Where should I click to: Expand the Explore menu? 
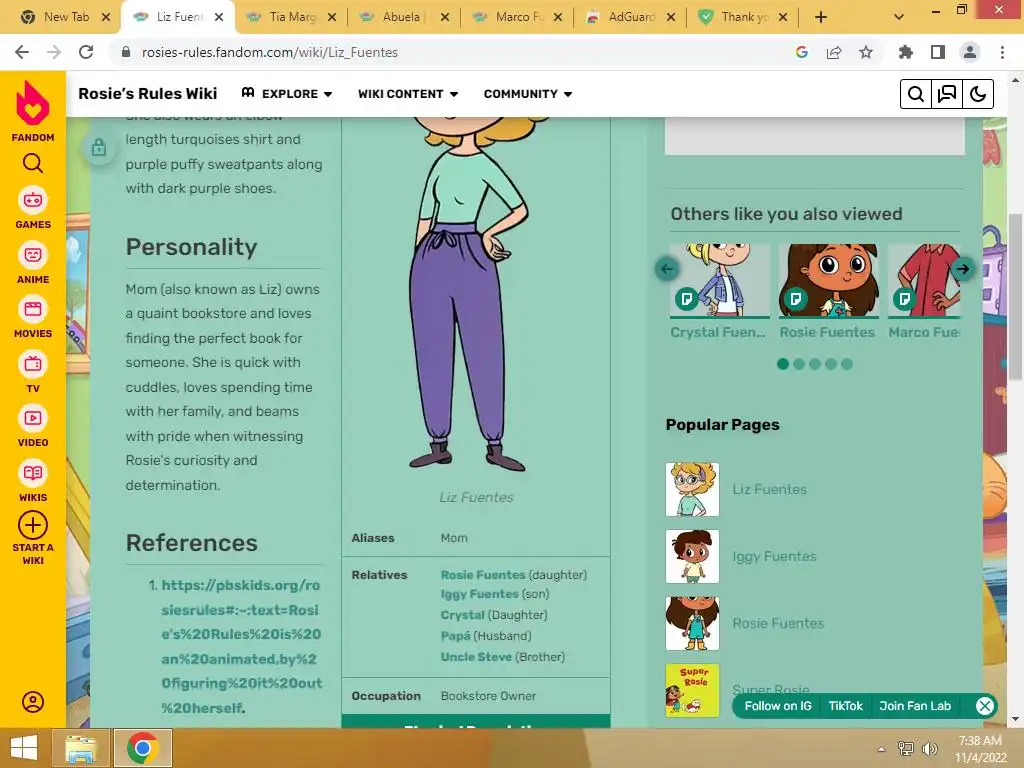point(287,94)
